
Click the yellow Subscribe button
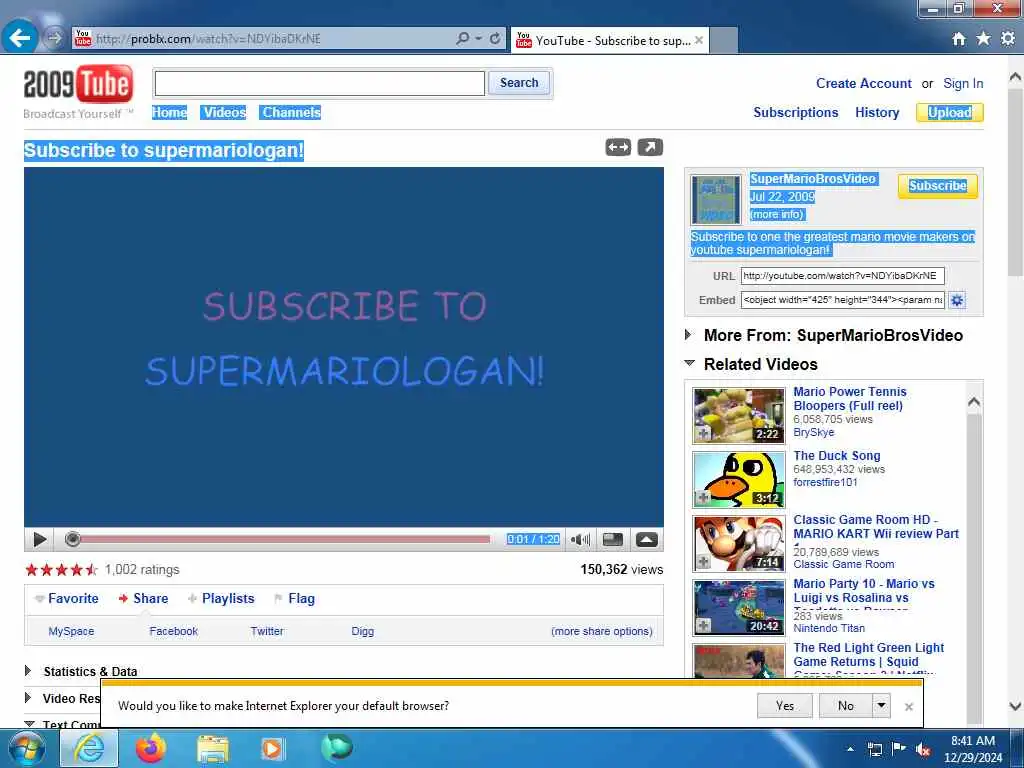937,186
